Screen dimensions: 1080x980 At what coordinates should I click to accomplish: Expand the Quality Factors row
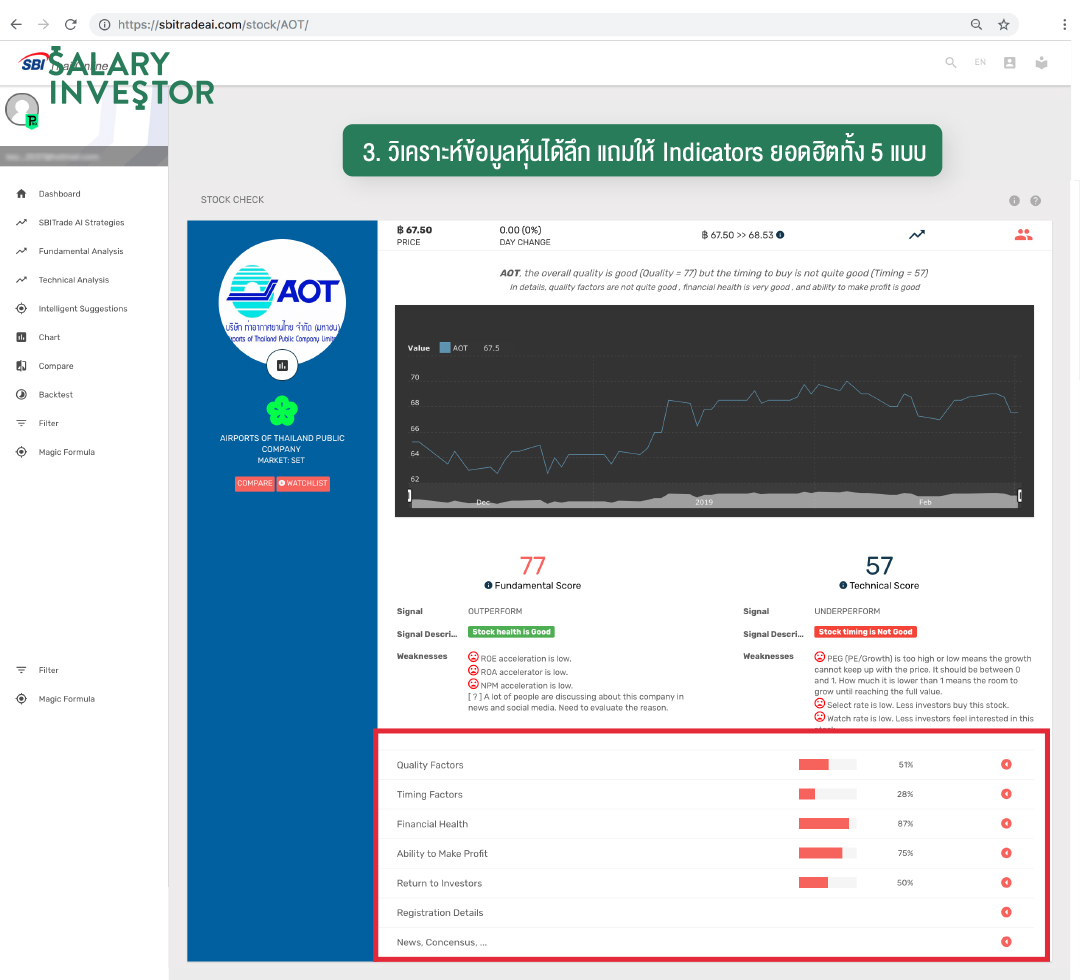[1006, 765]
